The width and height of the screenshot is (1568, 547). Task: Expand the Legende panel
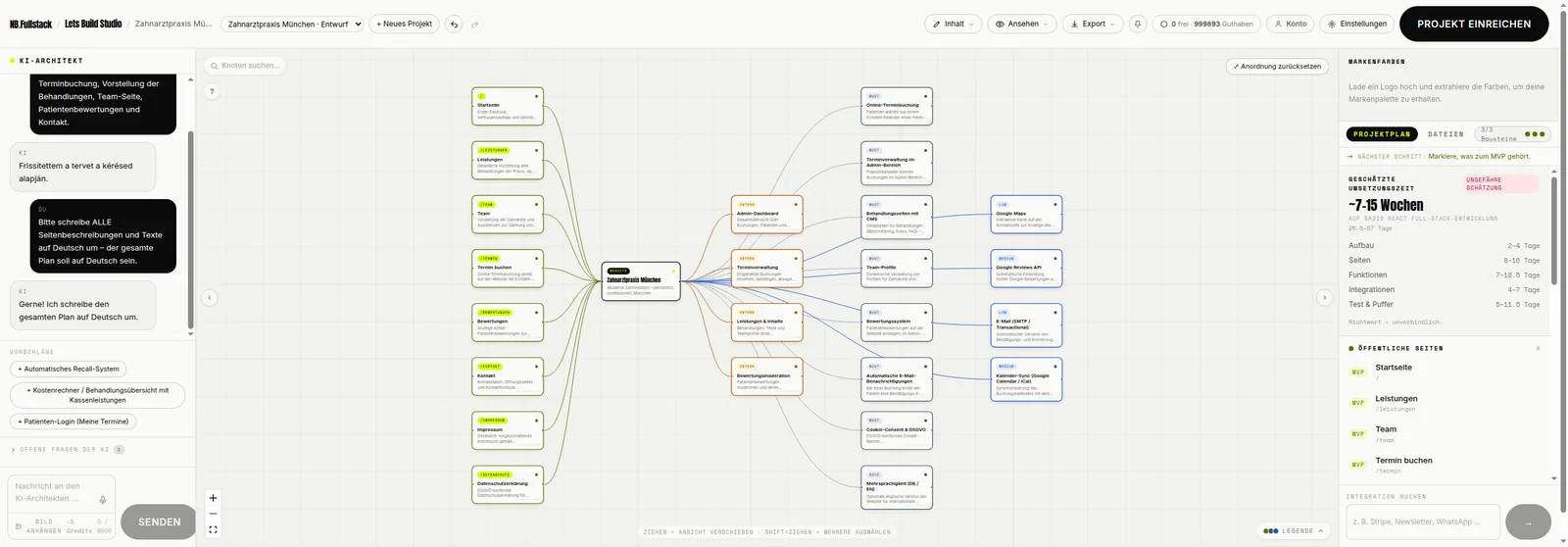point(1294,531)
